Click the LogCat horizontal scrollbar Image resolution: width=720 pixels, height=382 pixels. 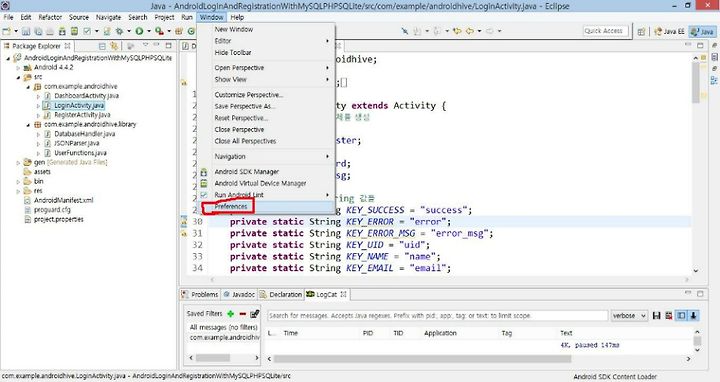point(422,359)
